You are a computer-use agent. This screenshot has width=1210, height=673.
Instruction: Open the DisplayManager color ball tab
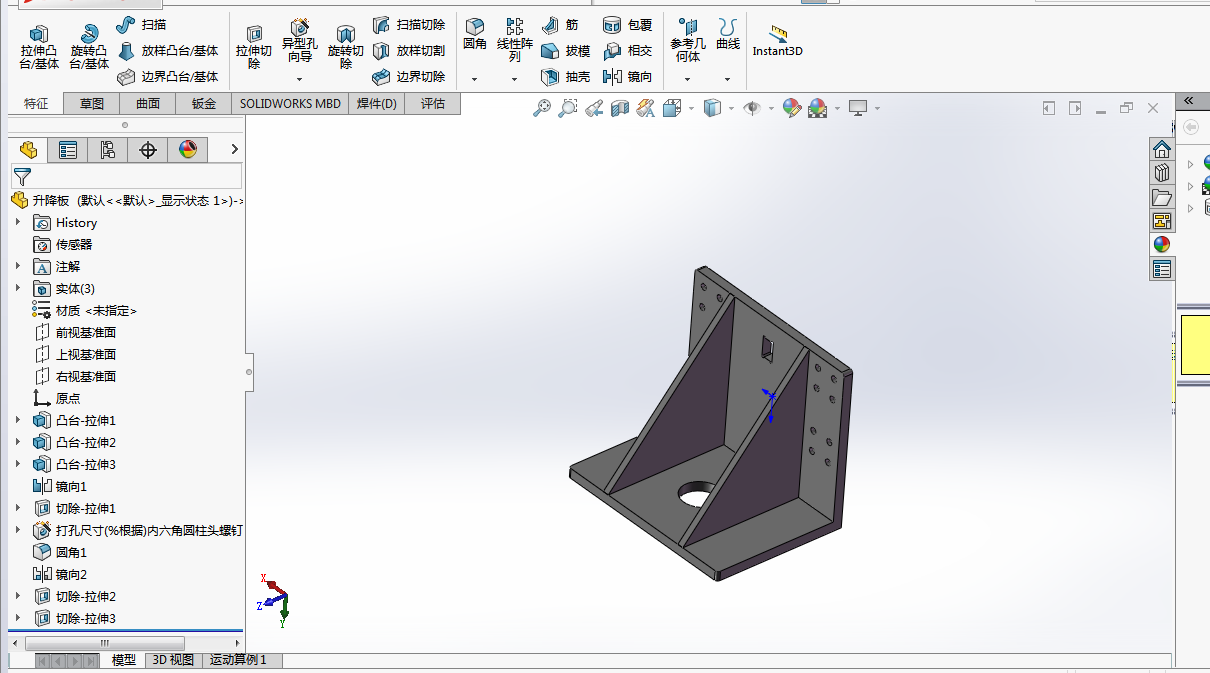point(188,150)
